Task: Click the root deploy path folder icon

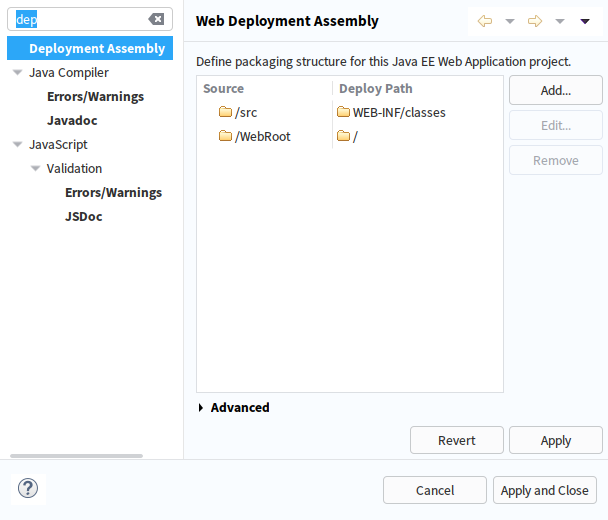Action: tap(344, 136)
